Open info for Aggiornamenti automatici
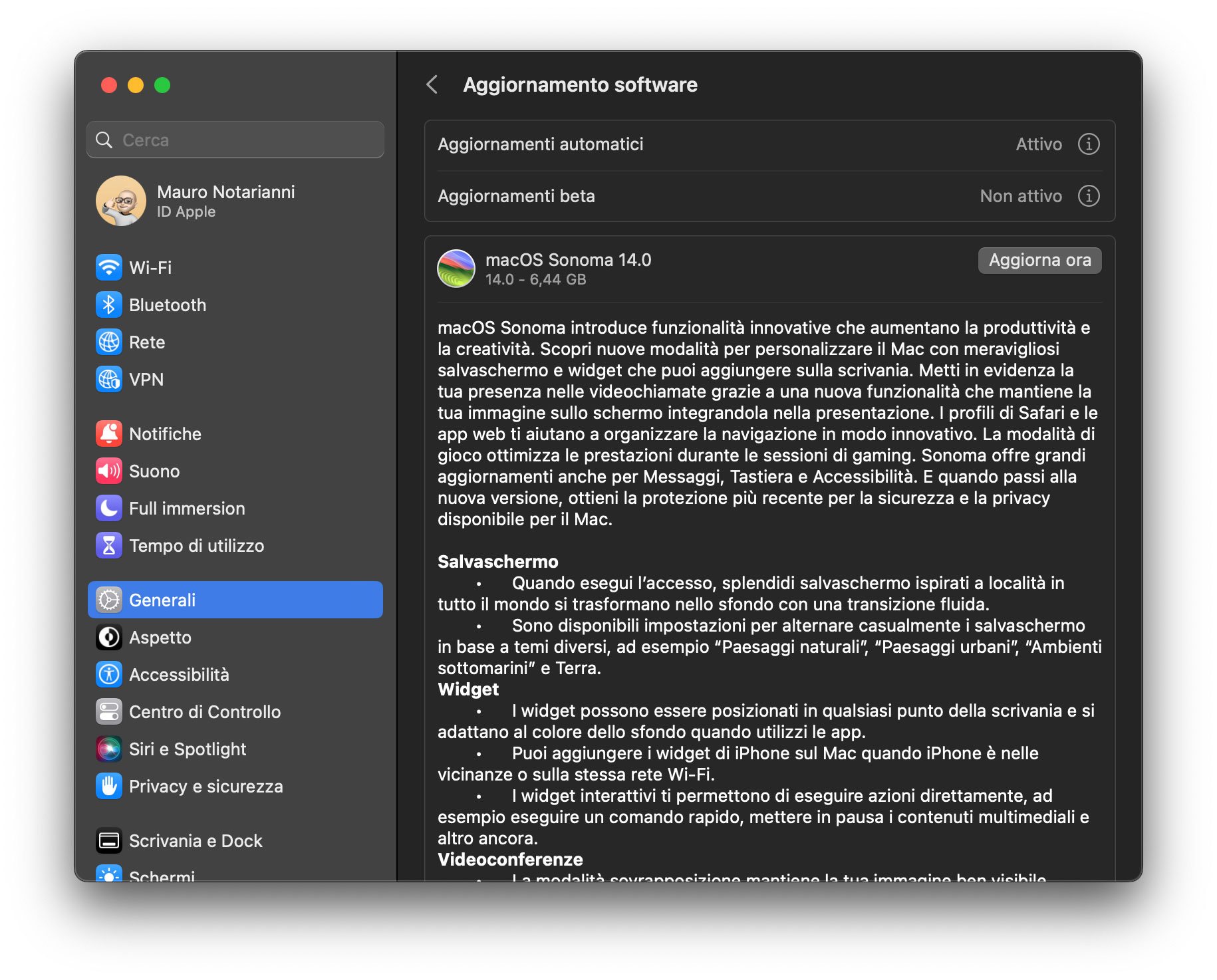This screenshot has height=980, width=1217. (x=1089, y=144)
